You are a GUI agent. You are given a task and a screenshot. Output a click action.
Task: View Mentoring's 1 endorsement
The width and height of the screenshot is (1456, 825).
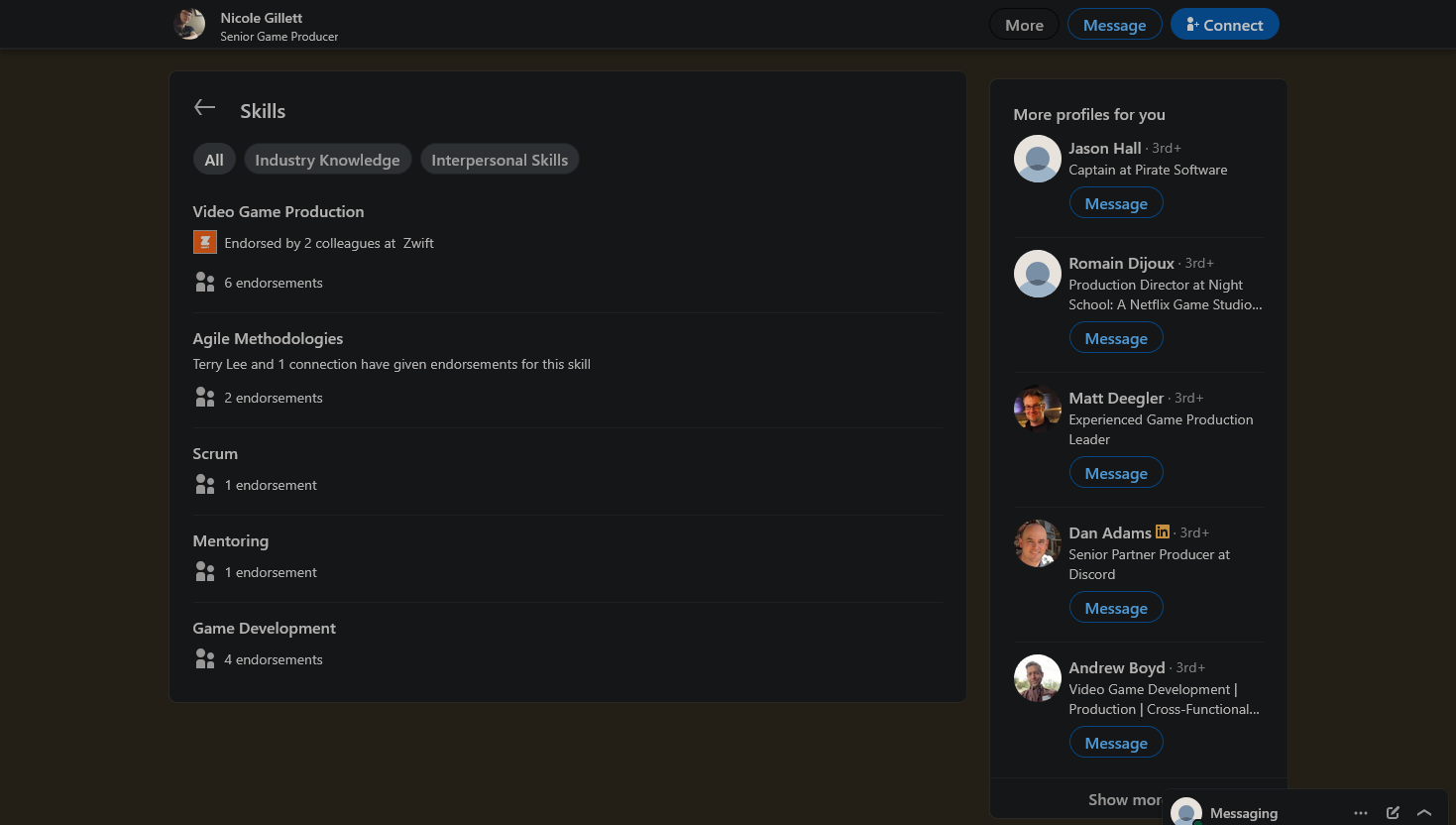click(271, 572)
